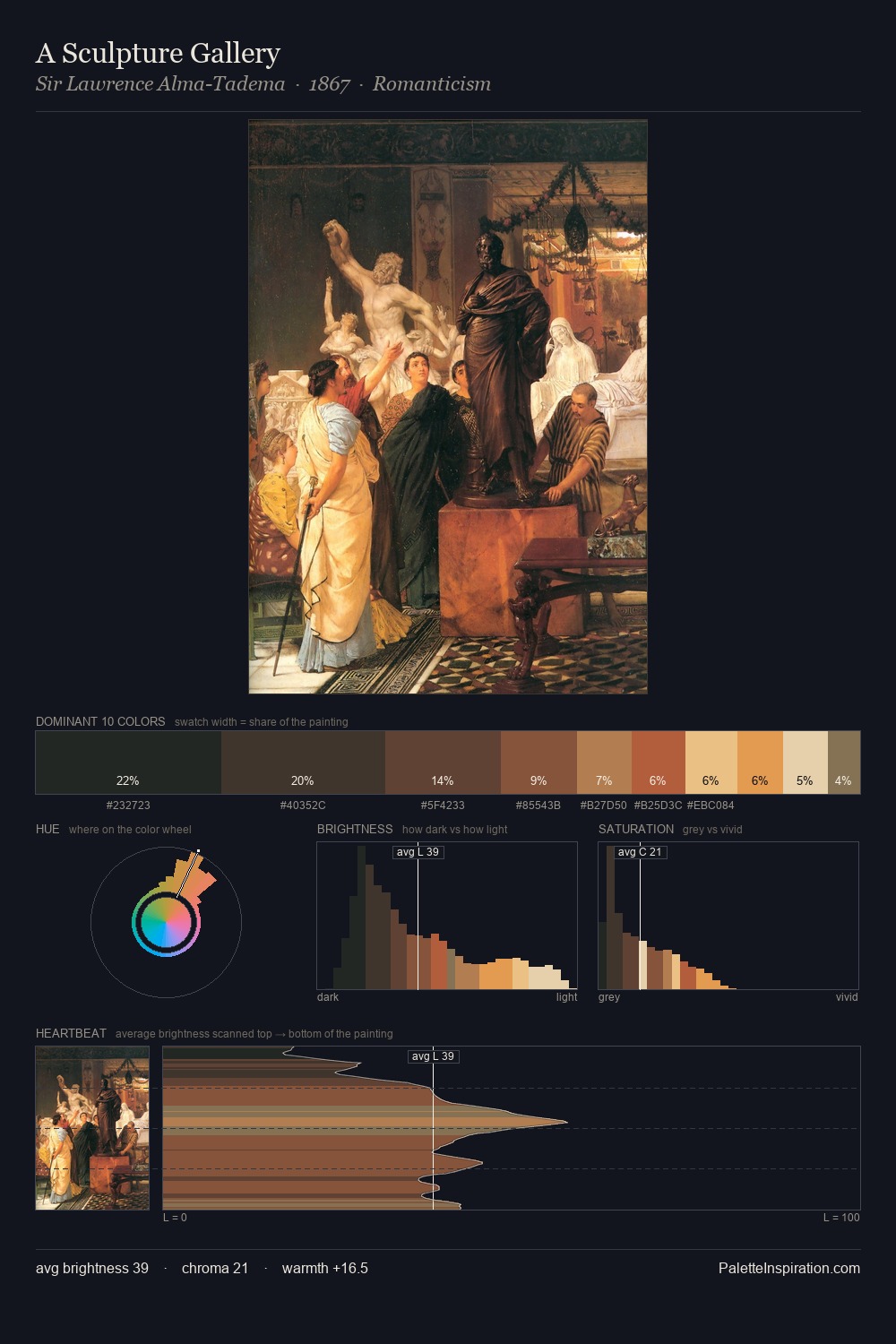896x1344 pixels.
Task: Click "avg L 39" marker in Heartbeat chart
Action: [433, 1056]
